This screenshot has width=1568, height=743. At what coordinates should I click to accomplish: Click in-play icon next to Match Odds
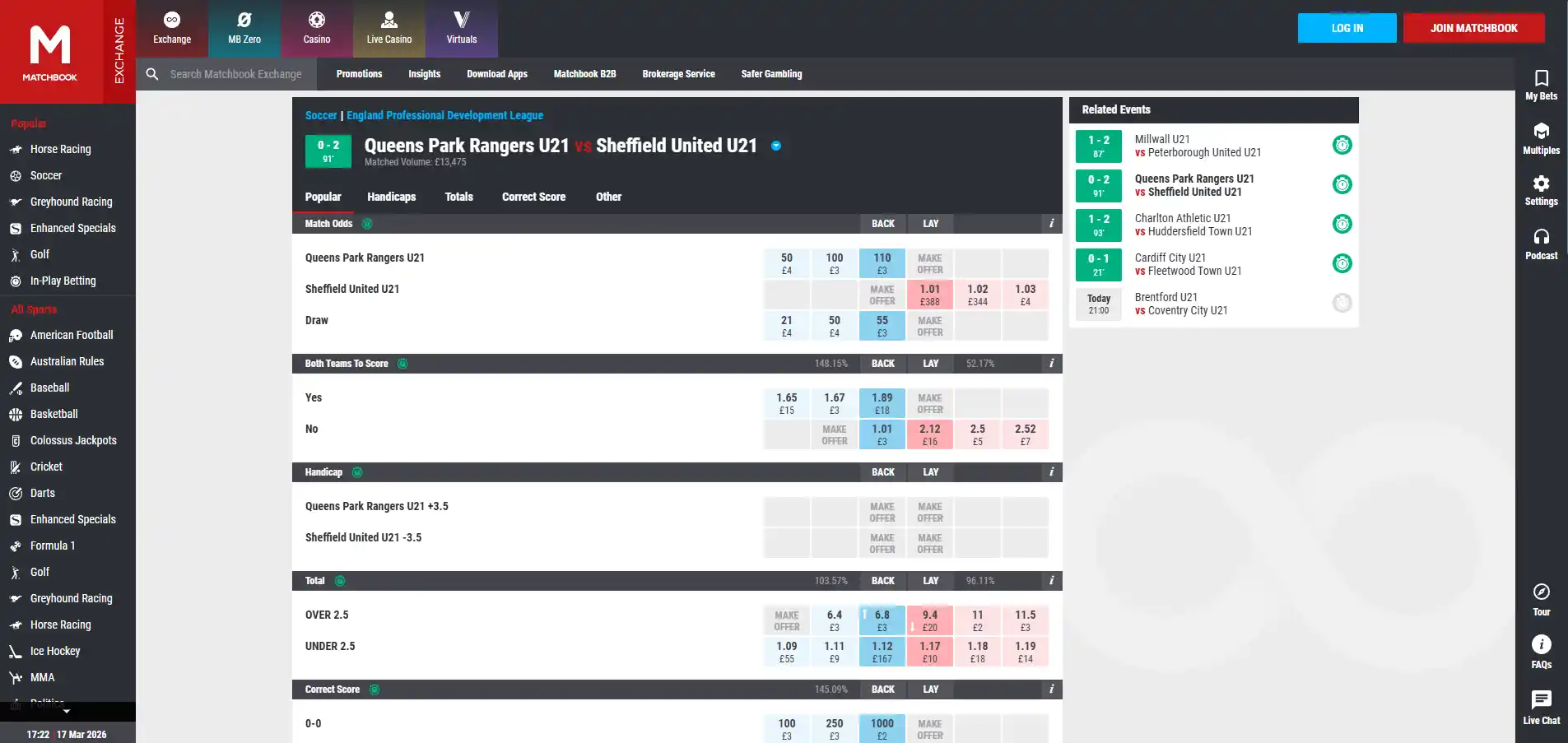(367, 224)
